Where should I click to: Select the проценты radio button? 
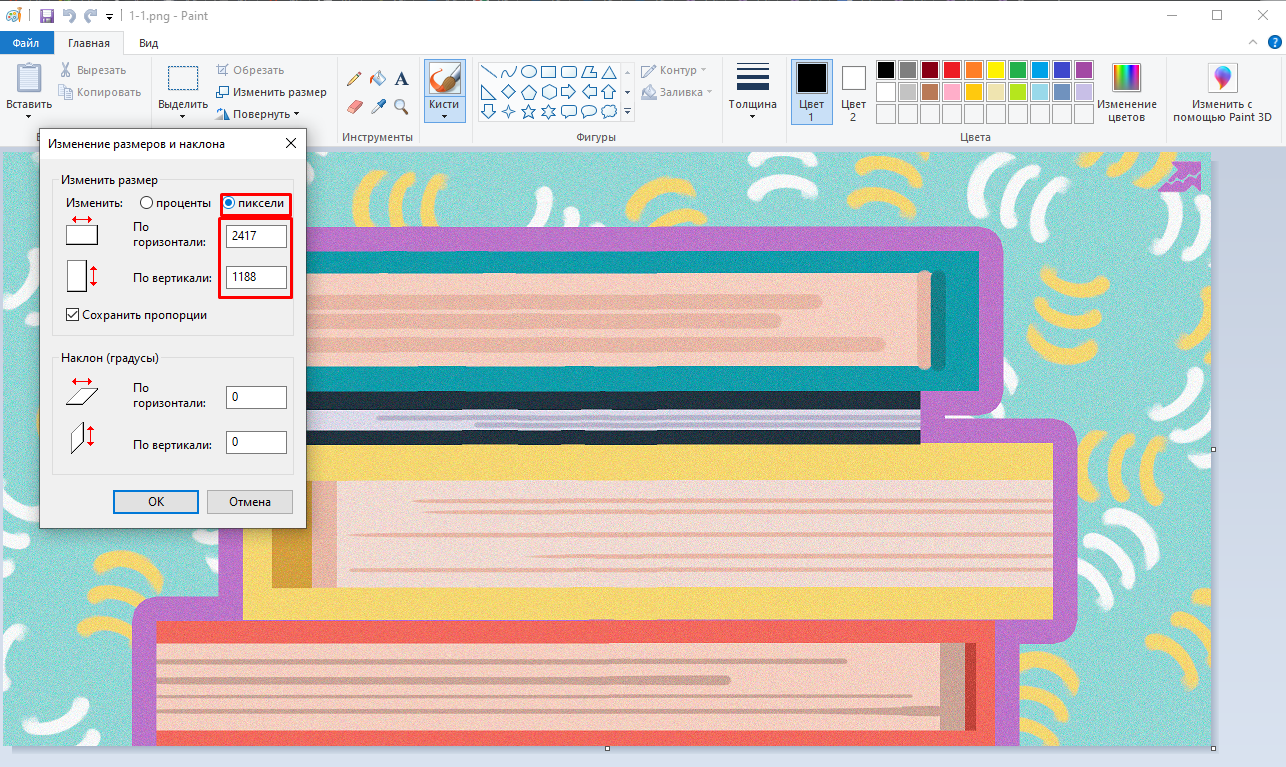[x=147, y=203]
